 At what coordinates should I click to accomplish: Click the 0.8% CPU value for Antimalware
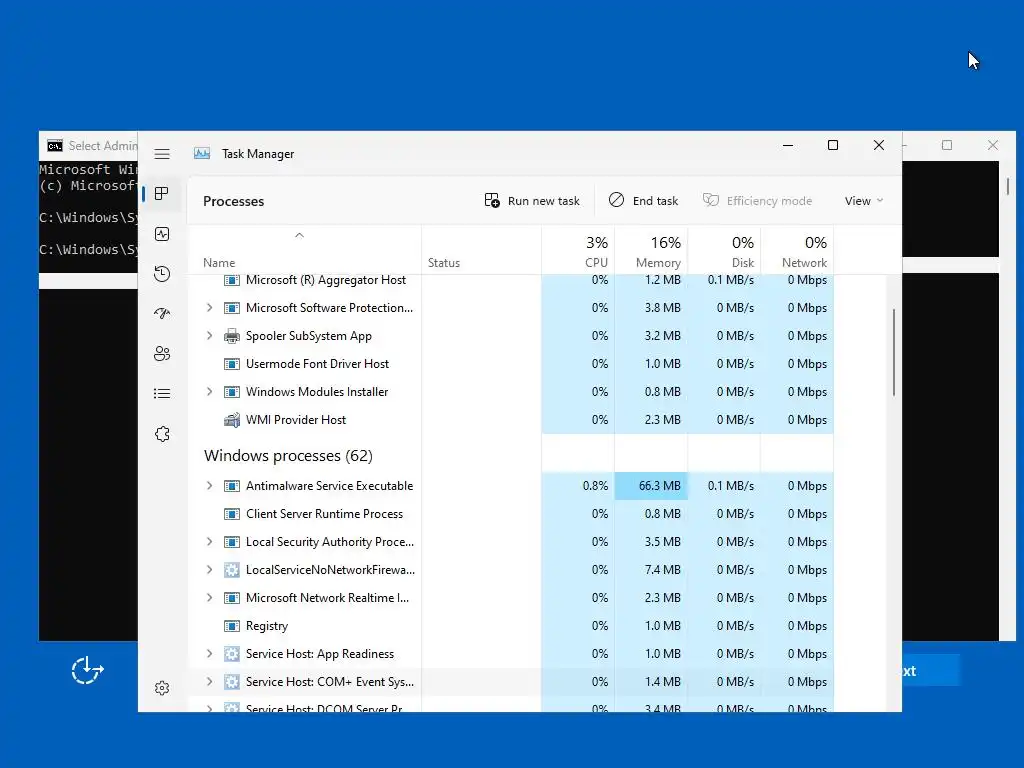pyautogui.click(x=595, y=486)
